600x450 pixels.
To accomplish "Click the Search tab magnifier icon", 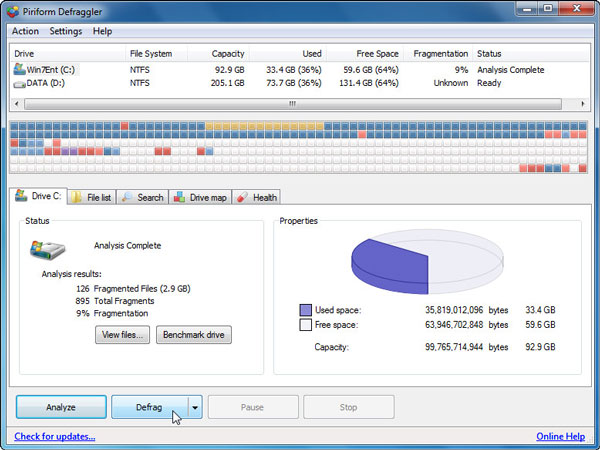I will point(128,197).
